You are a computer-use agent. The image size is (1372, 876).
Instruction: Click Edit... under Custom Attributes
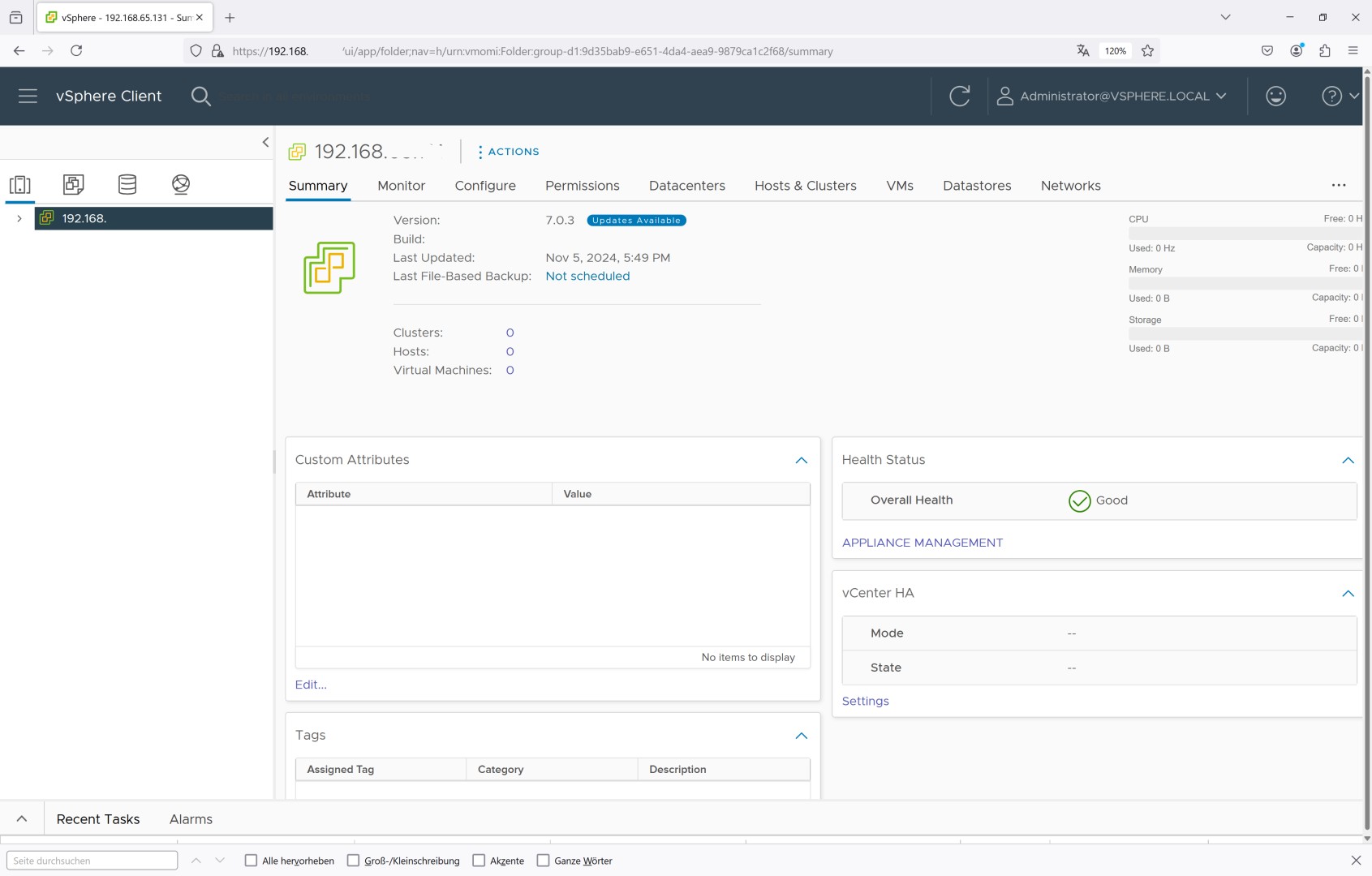pyautogui.click(x=311, y=685)
